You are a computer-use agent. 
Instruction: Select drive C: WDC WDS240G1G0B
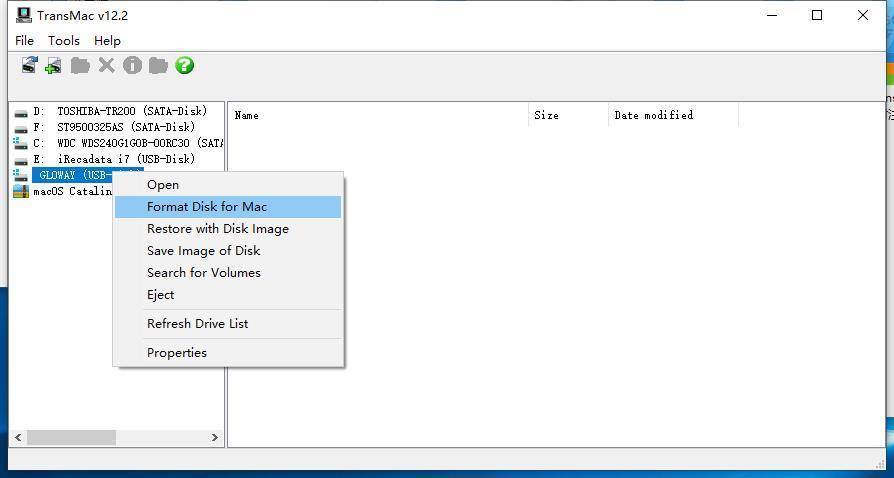(128, 143)
